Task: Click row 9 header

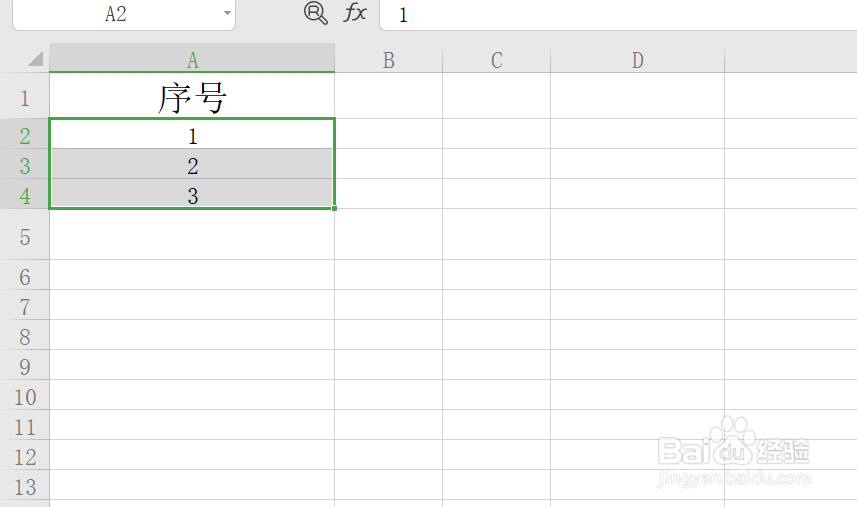Action: 25,366
